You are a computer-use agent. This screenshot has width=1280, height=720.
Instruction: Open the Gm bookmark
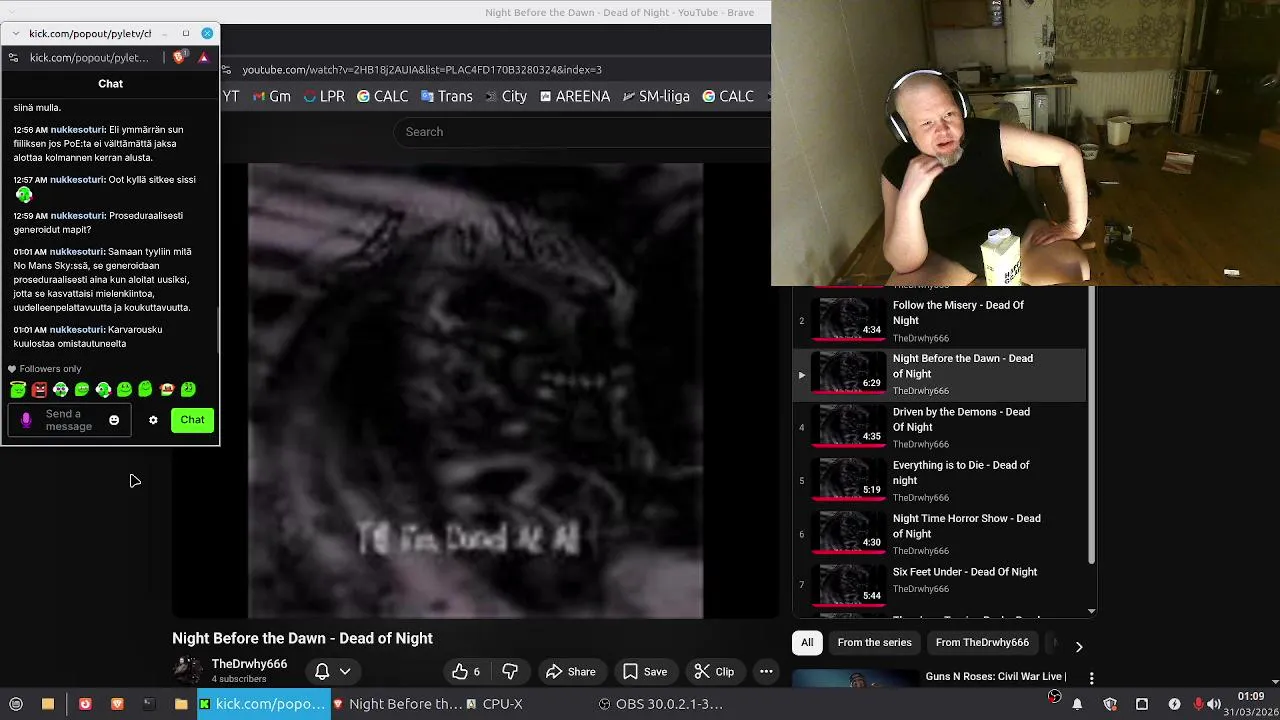[272, 96]
